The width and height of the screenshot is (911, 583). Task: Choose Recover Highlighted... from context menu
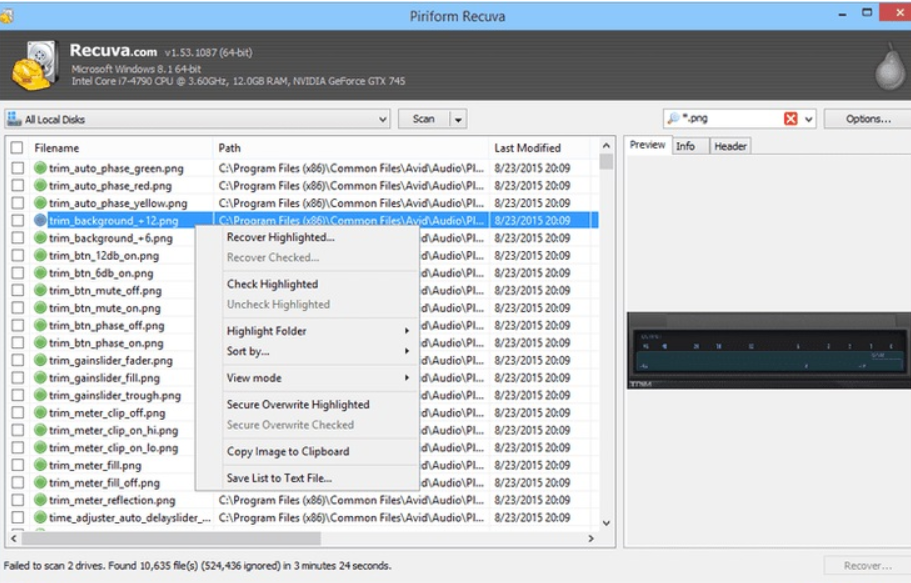tap(281, 237)
